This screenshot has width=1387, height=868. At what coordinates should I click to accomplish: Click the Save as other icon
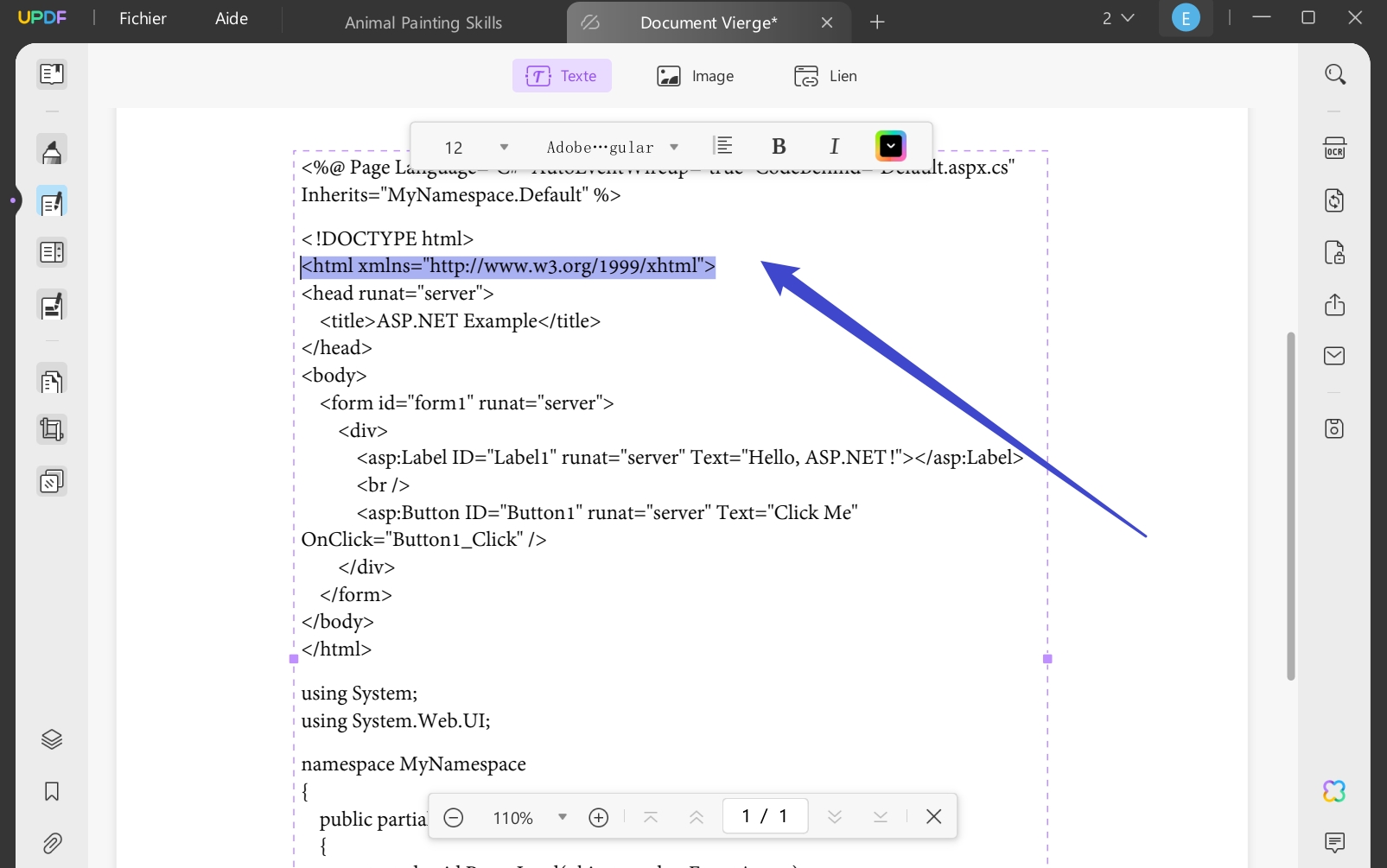point(1335,428)
